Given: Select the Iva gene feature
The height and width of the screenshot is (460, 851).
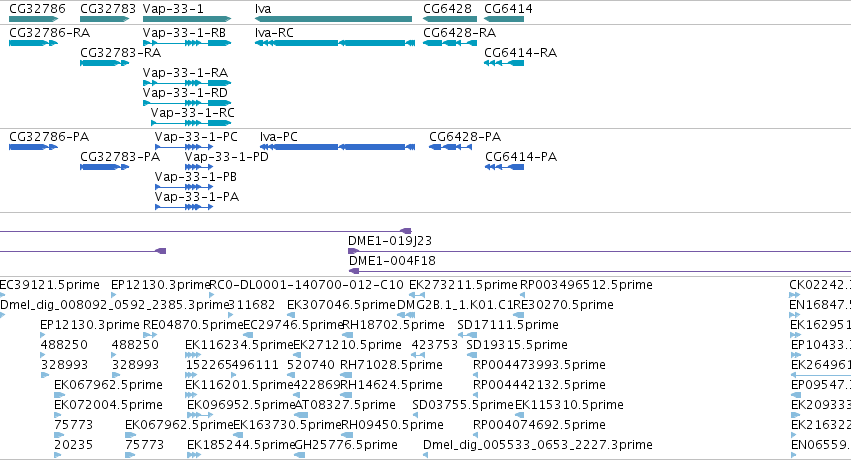Looking at the screenshot, I should [x=333, y=19].
